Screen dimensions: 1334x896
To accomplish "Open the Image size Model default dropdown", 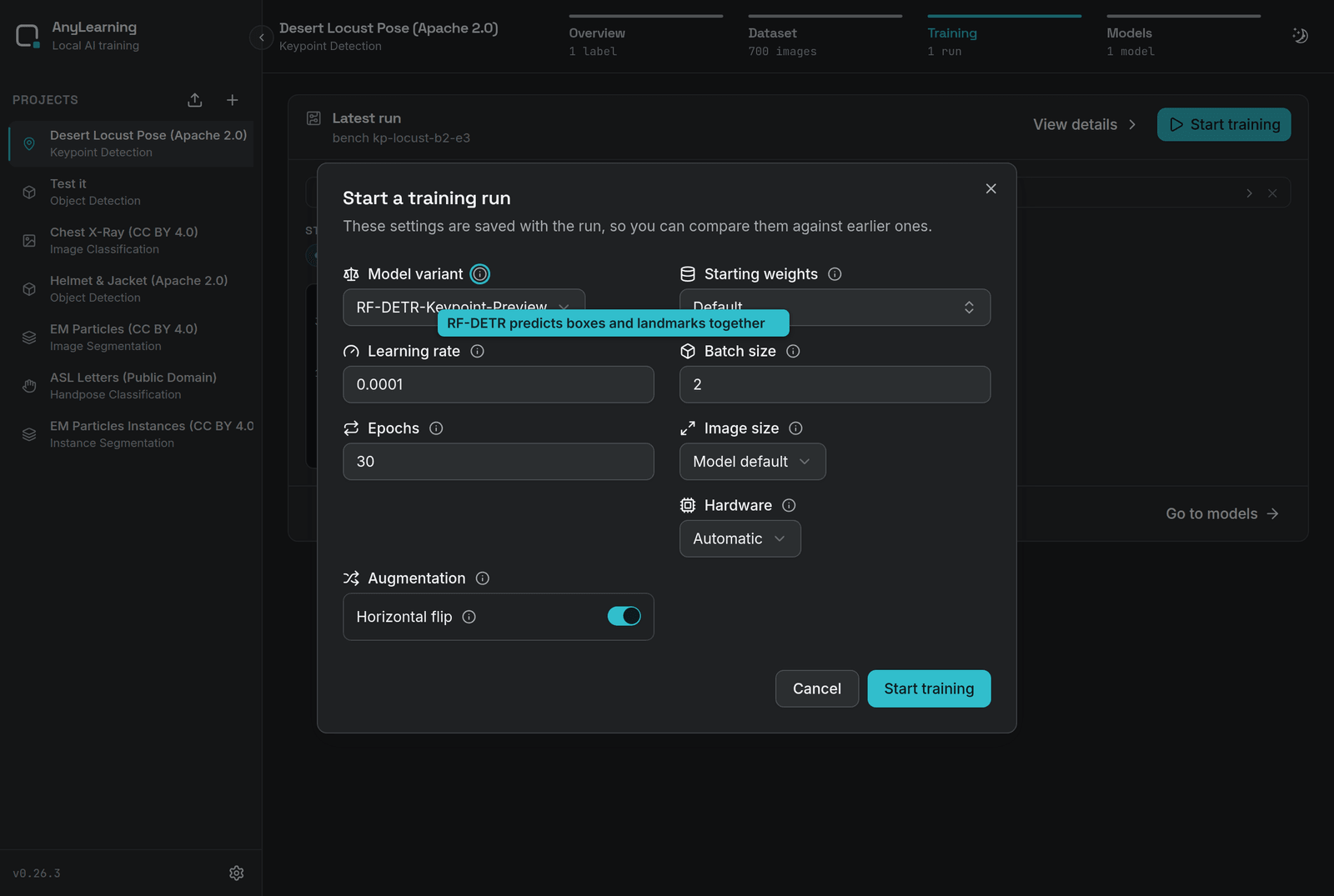I will coord(753,462).
